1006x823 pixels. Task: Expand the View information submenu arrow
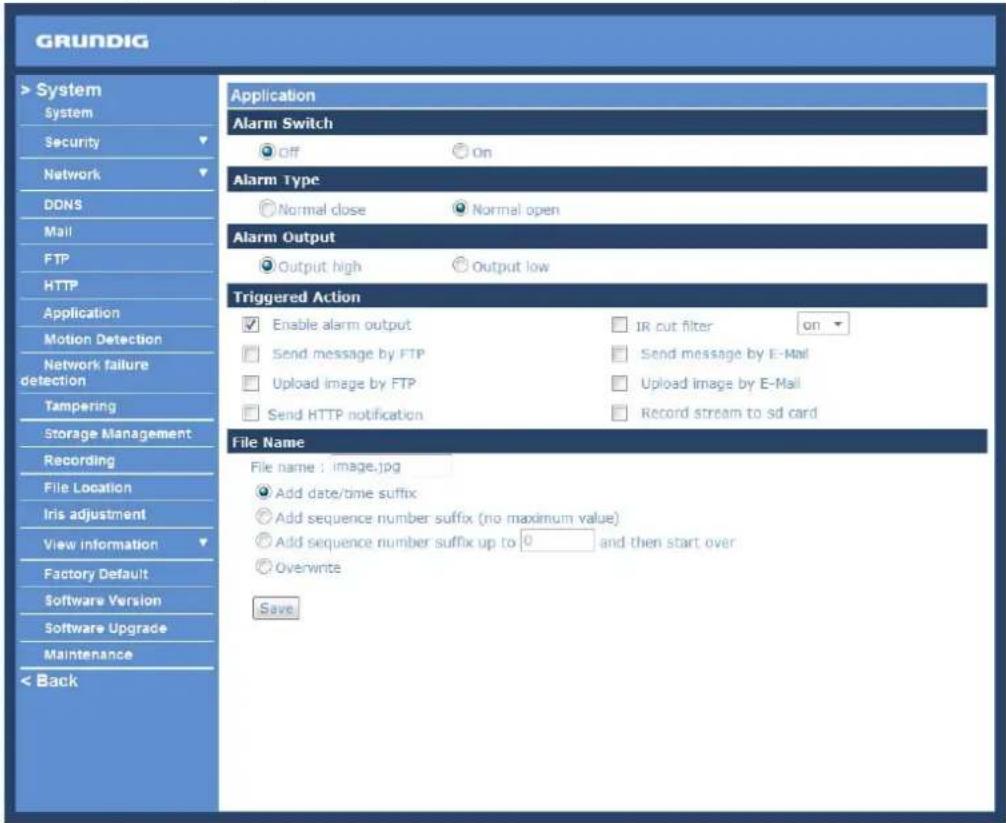(203, 543)
